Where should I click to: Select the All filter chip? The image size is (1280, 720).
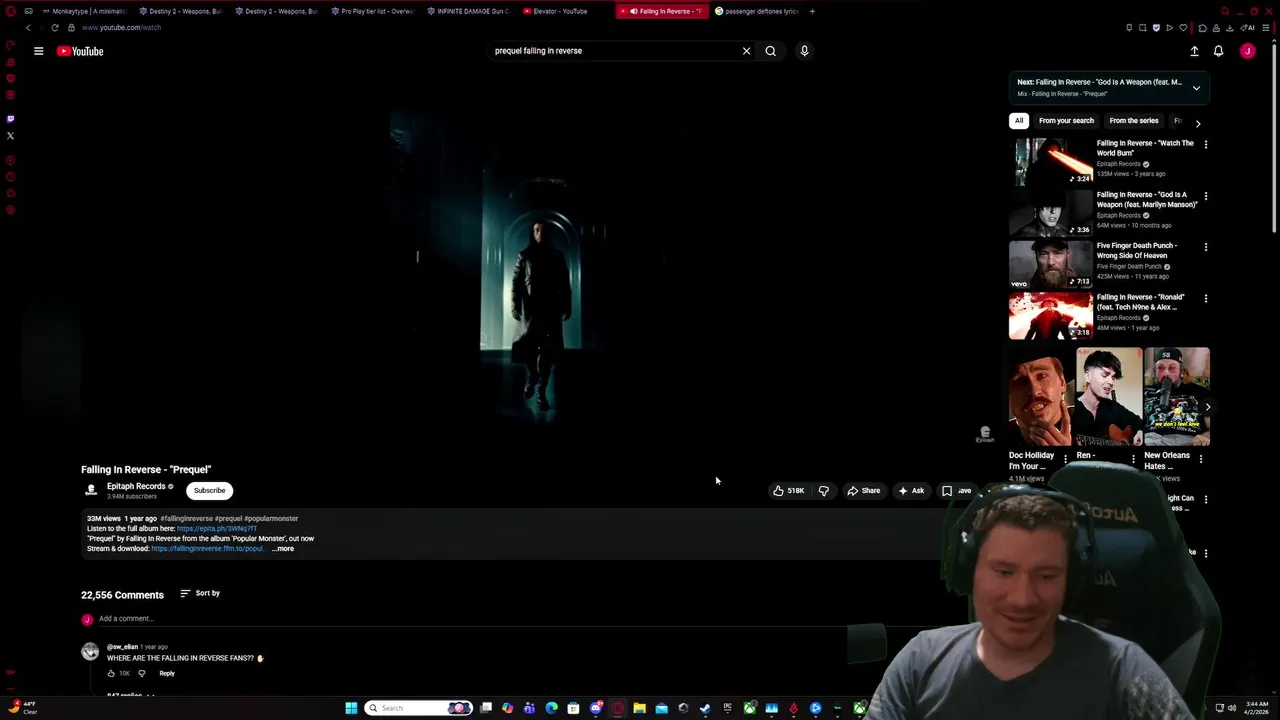(x=1019, y=121)
